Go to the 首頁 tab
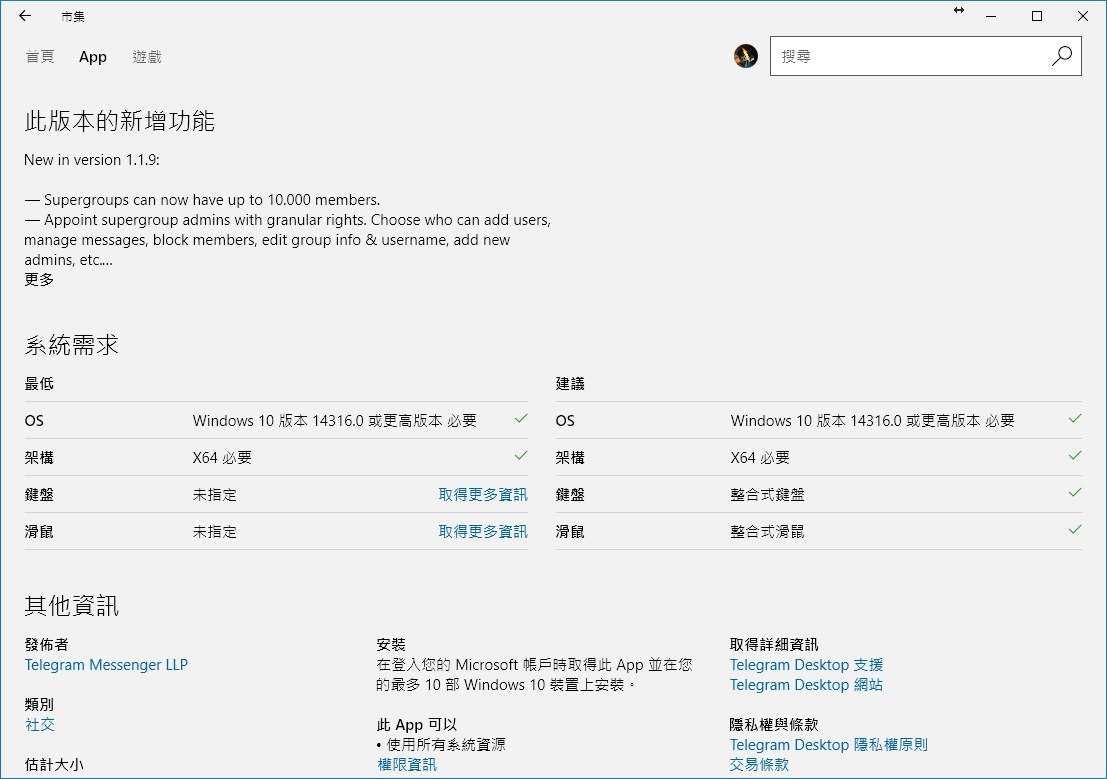 (x=40, y=57)
